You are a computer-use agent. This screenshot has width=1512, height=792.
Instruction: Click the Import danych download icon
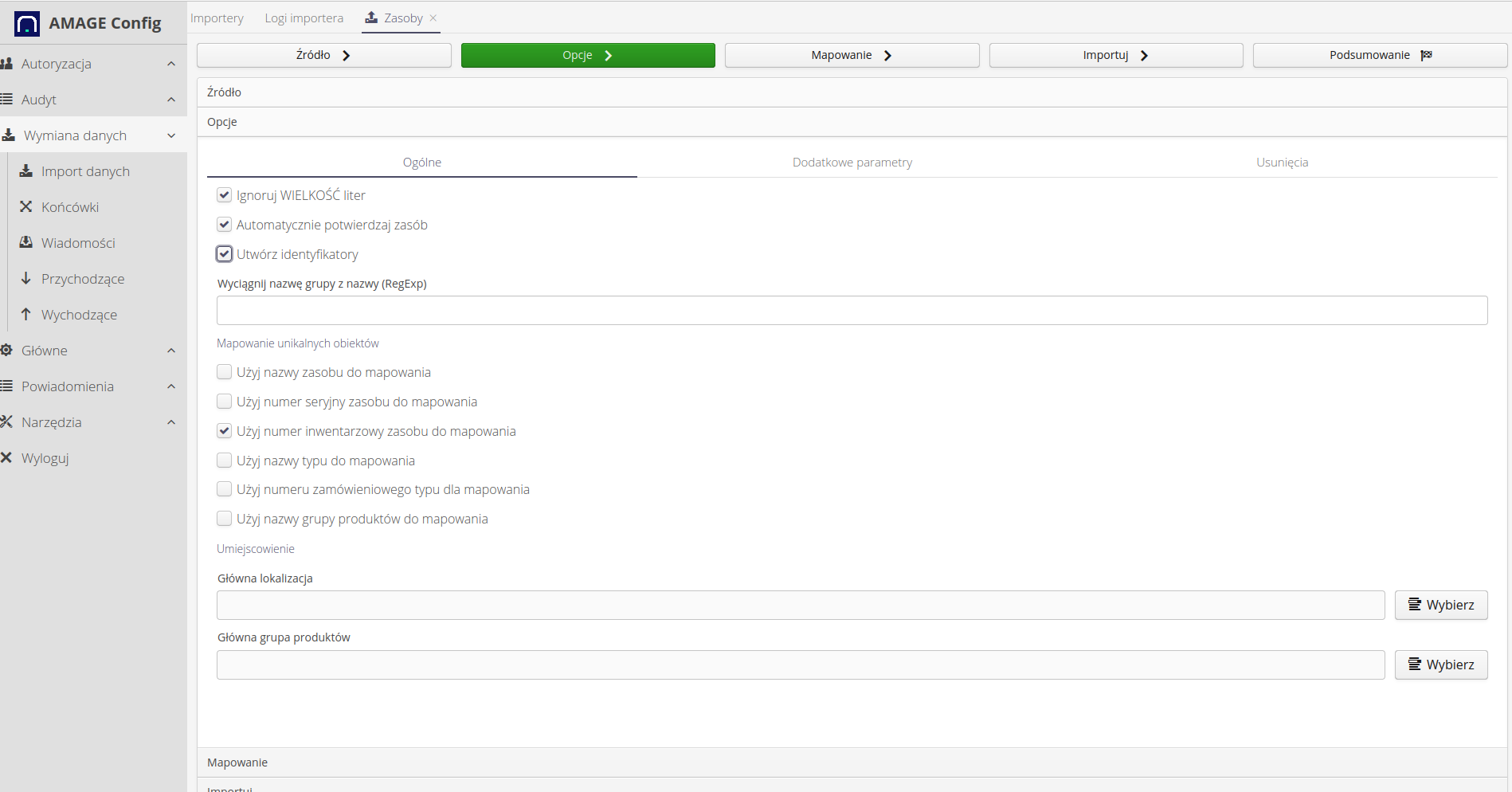click(26, 171)
